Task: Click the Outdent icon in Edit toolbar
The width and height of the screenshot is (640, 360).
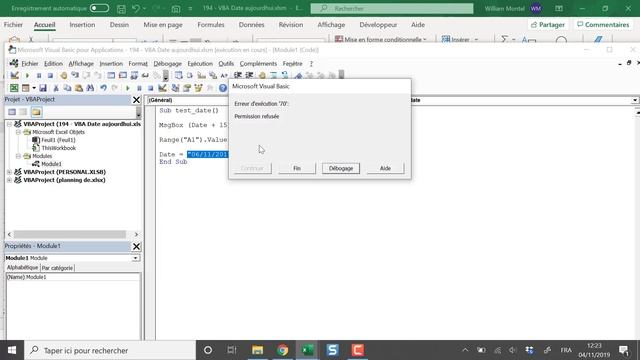Action: click(x=249, y=75)
